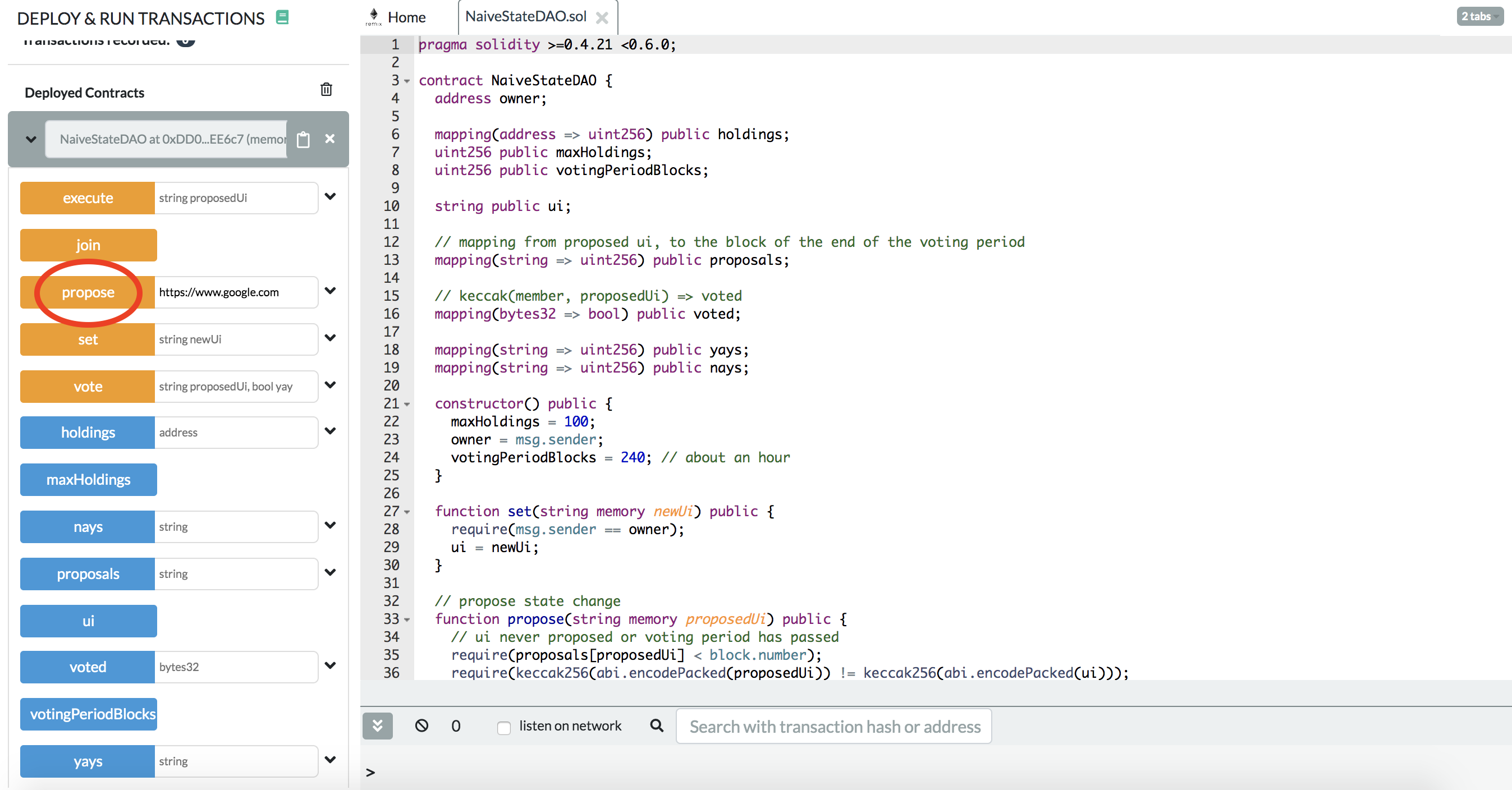Click the documentation icon beside panel title
1512x790 pixels.
pyautogui.click(x=282, y=17)
